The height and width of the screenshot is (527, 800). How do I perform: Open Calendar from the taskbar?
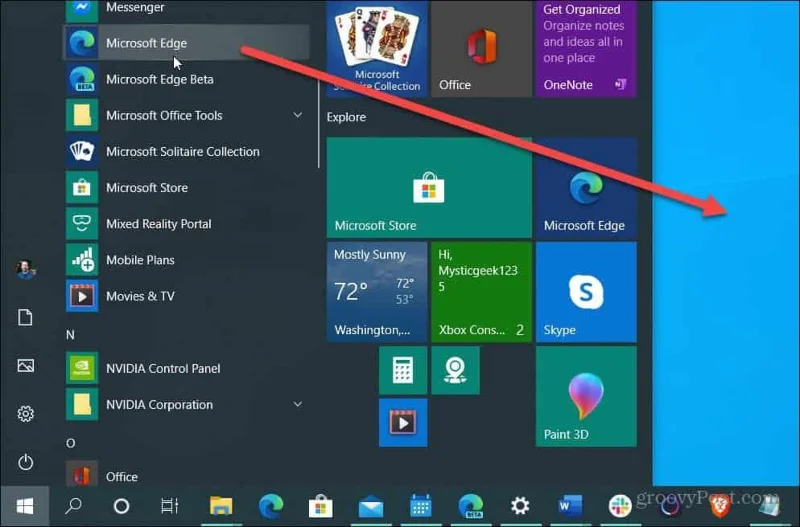tap(421, 506)
